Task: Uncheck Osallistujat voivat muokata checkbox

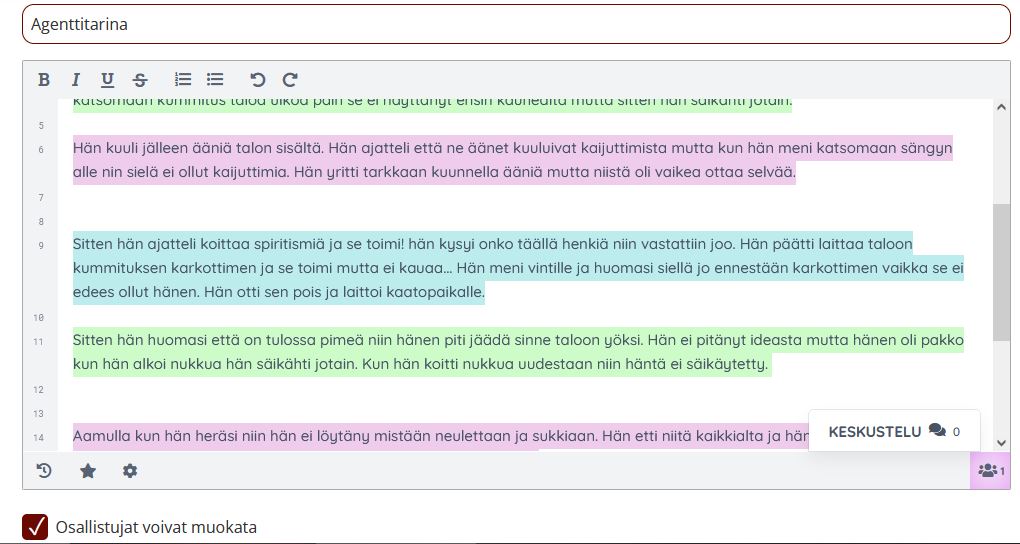Action: 35,527
